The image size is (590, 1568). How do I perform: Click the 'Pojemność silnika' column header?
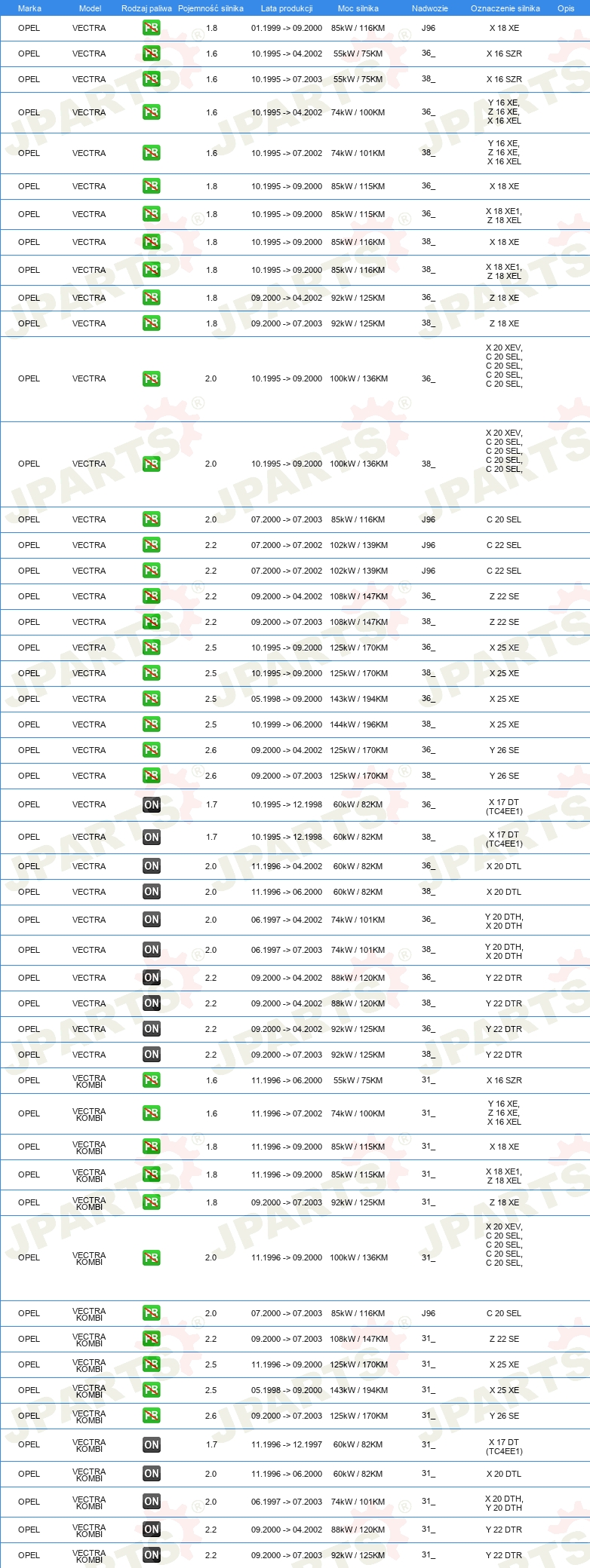(210, 8)
